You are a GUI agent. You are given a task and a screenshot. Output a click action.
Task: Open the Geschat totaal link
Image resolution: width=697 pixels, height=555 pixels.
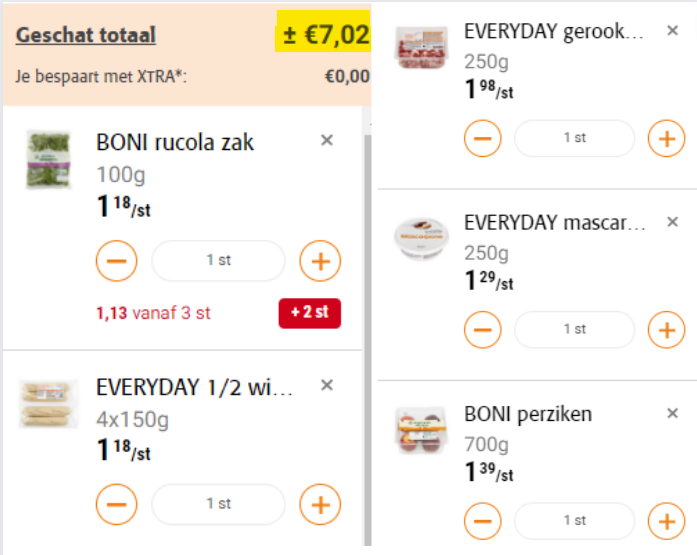pyautogui.click(x=86, y=35)
